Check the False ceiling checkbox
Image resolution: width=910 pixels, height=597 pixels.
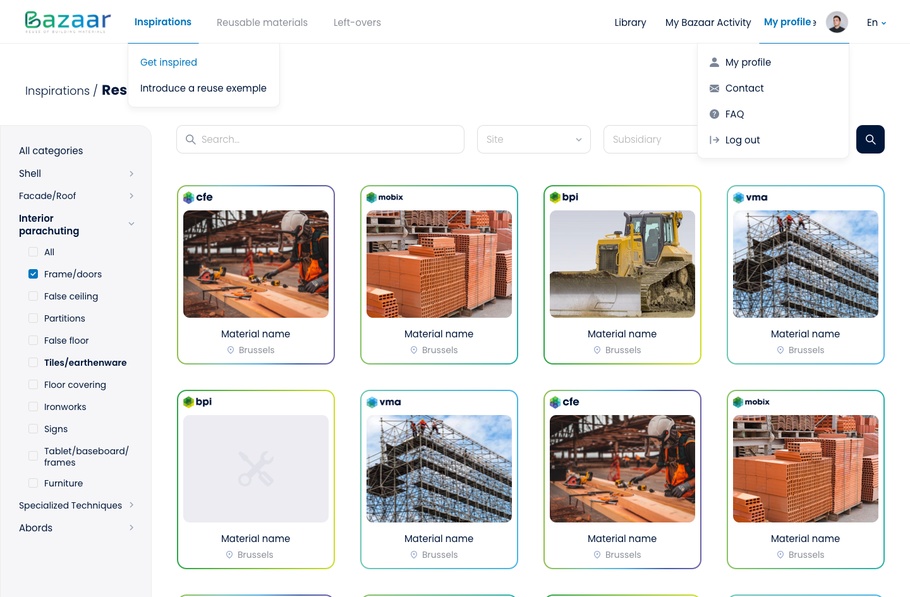pos(33,296)
